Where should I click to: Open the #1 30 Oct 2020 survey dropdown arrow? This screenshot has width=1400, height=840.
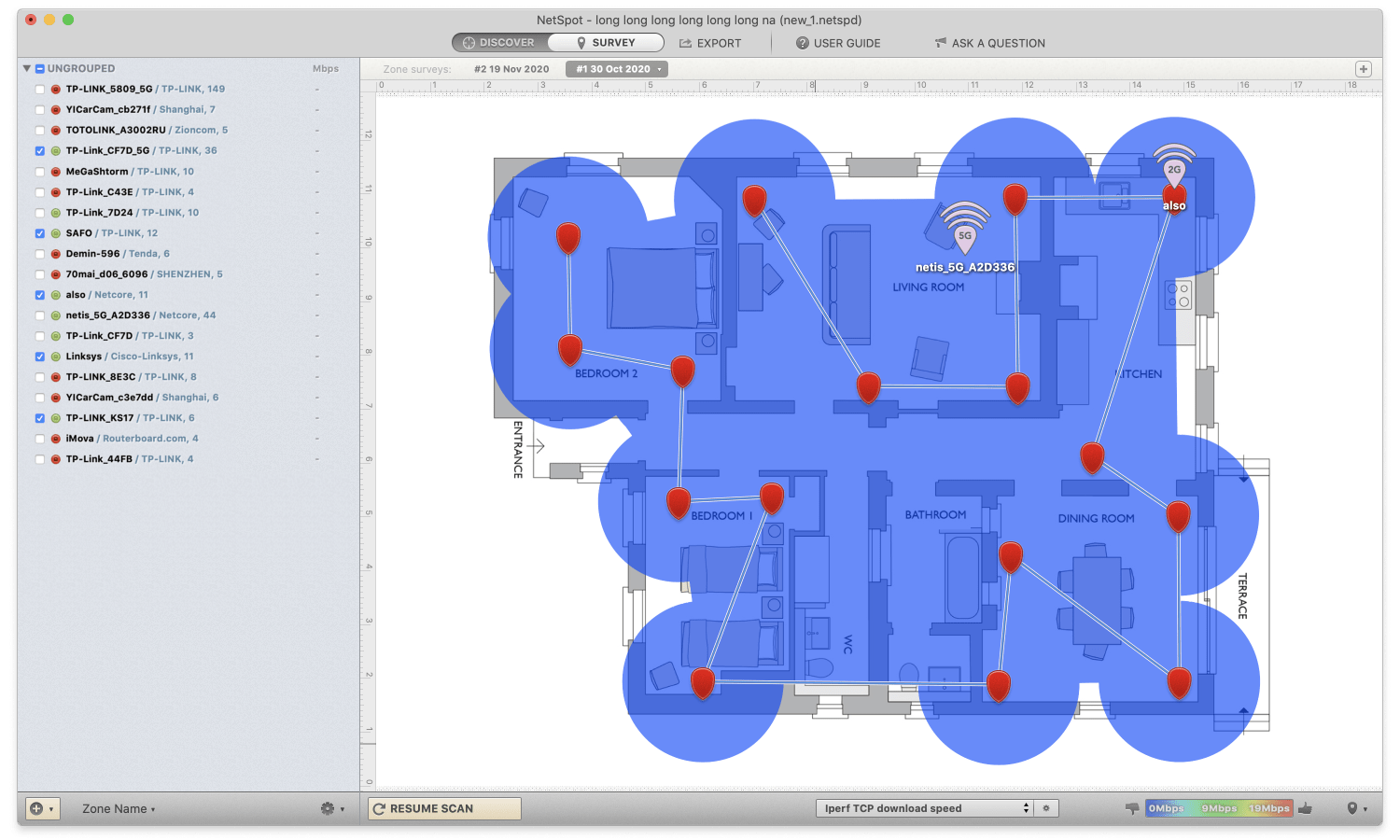pos(659,69)
